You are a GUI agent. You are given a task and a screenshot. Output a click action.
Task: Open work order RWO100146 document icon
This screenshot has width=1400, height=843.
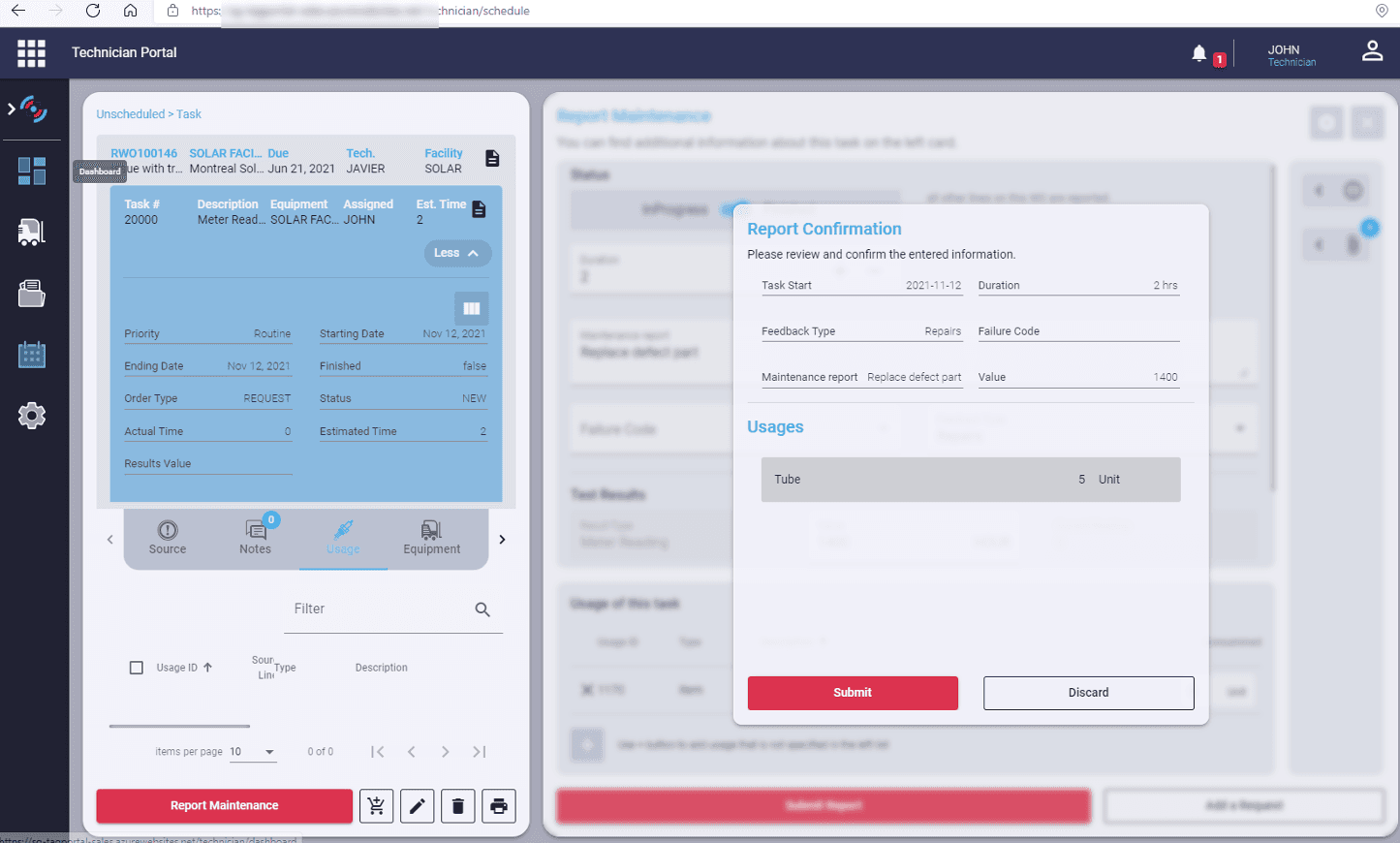pos(492,159)
